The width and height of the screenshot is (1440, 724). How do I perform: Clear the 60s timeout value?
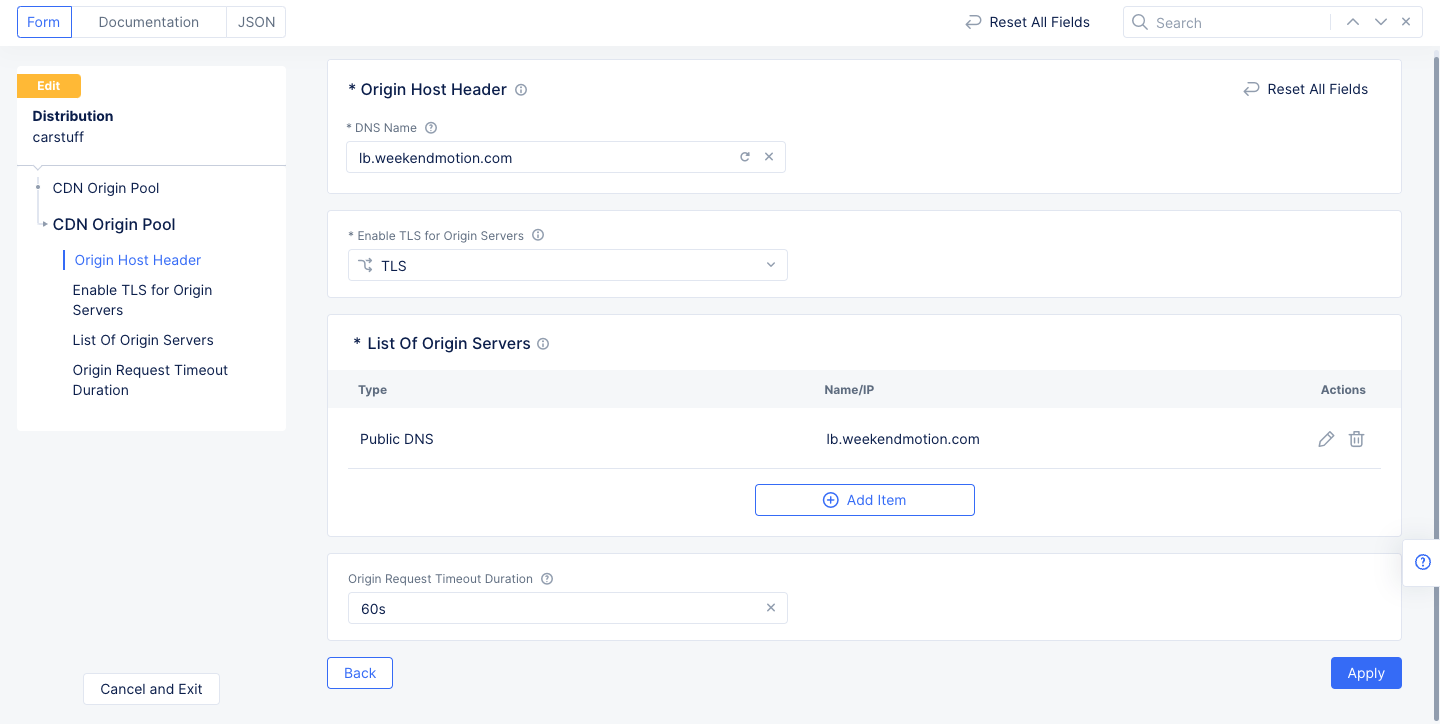tap(771, 607)
